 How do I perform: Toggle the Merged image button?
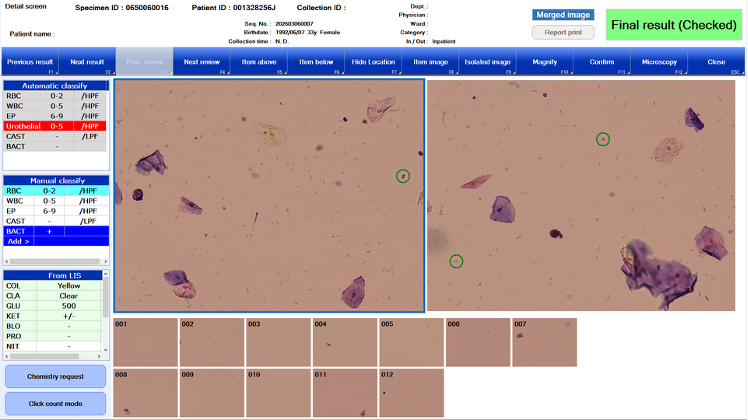[563, 15]
